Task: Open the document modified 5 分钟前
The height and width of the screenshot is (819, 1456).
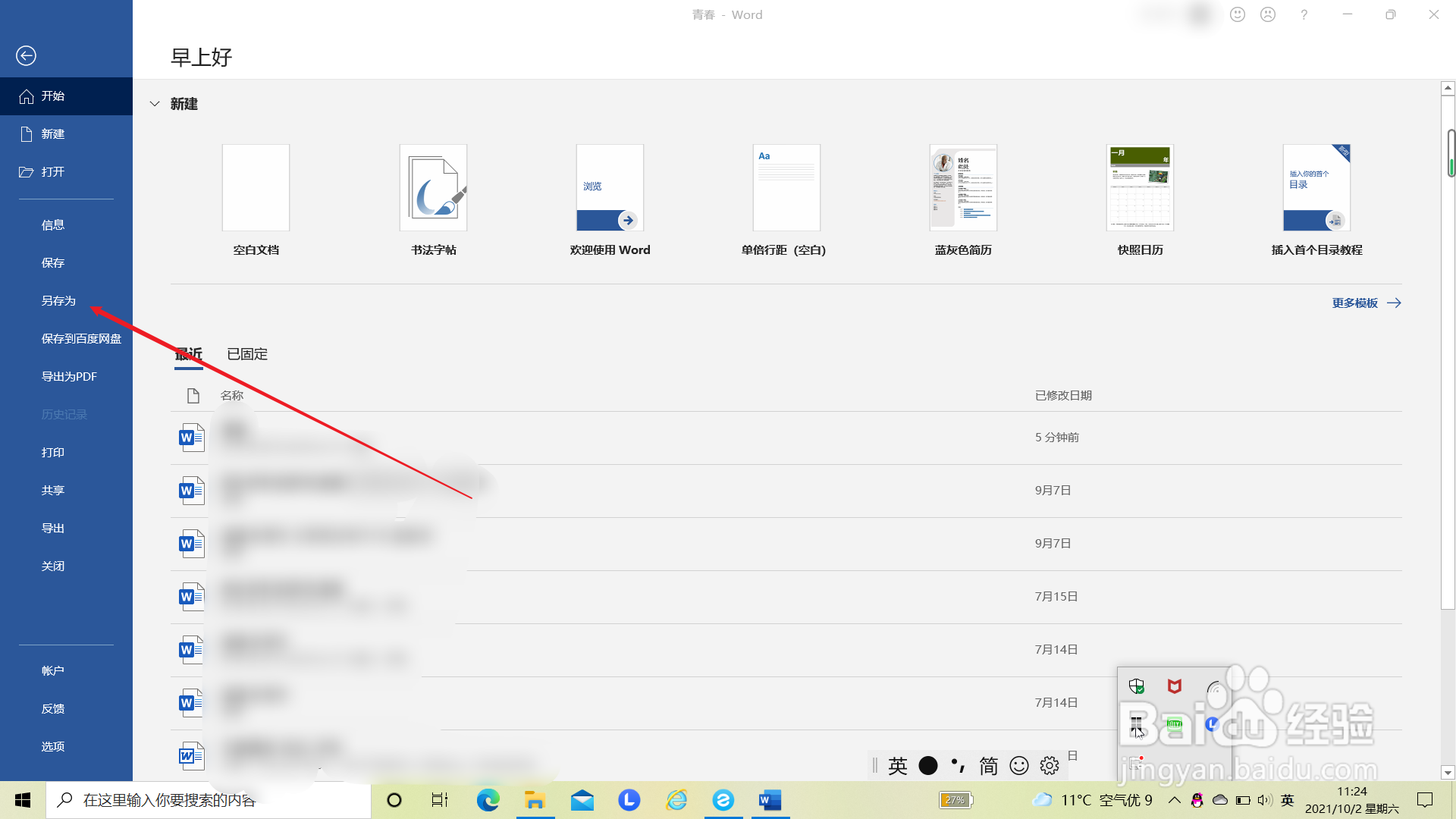Action: click(x=786, y=438)
